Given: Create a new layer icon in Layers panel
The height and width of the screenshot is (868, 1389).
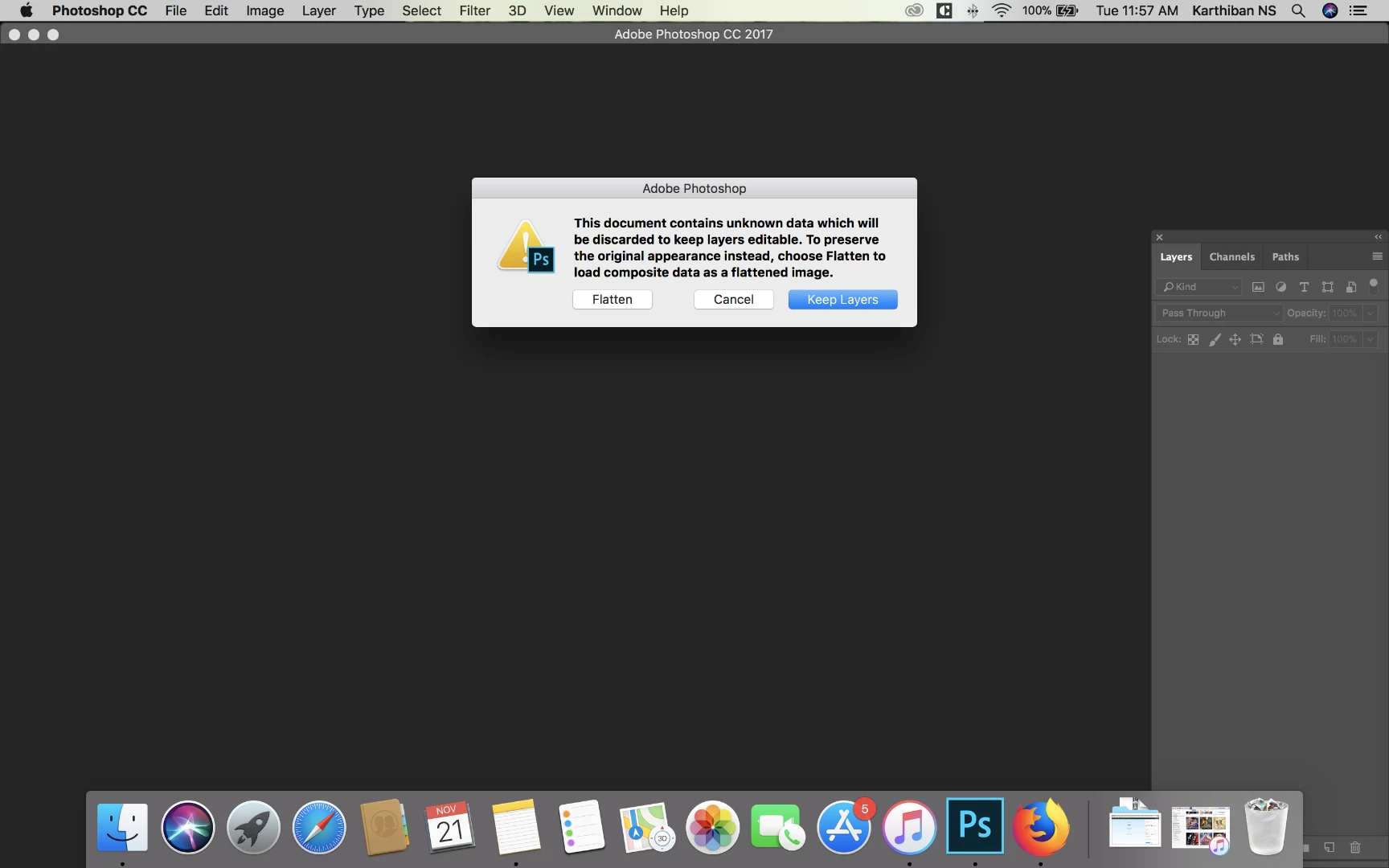Looking at the screenshot, I should click(1330, 847).
